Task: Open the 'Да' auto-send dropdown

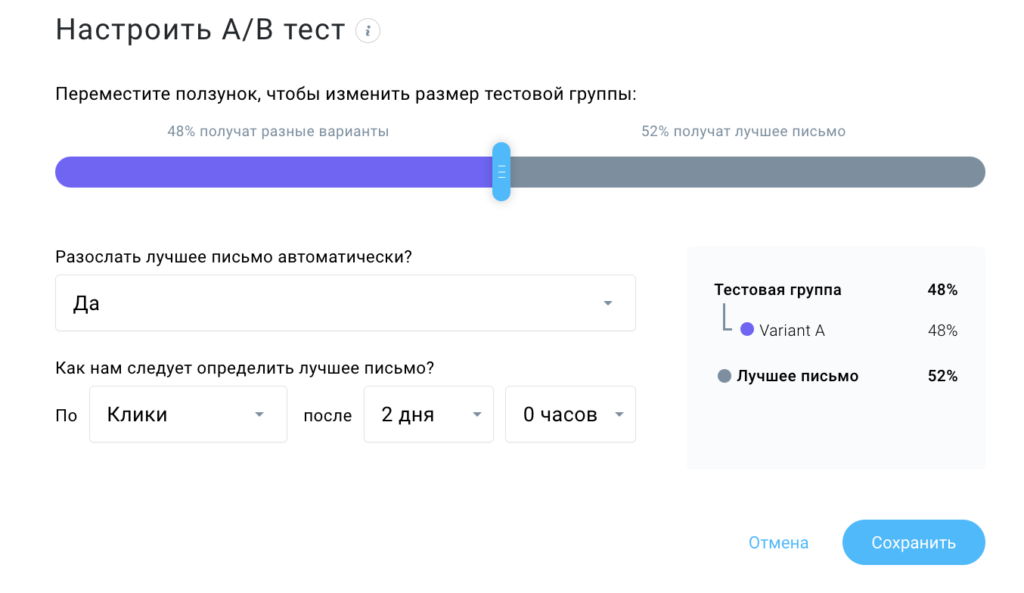Action: pyautogui.click(x=345, y=303)
